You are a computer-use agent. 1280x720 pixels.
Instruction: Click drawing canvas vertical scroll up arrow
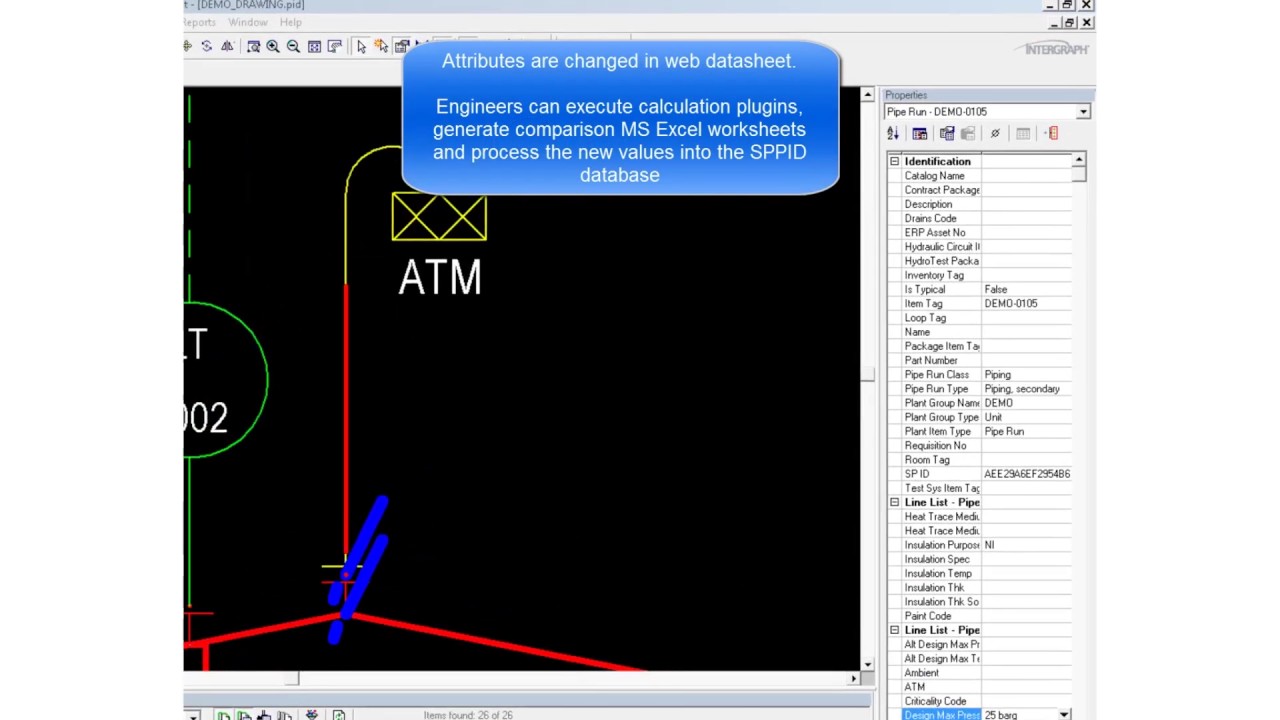pos(867,94)
